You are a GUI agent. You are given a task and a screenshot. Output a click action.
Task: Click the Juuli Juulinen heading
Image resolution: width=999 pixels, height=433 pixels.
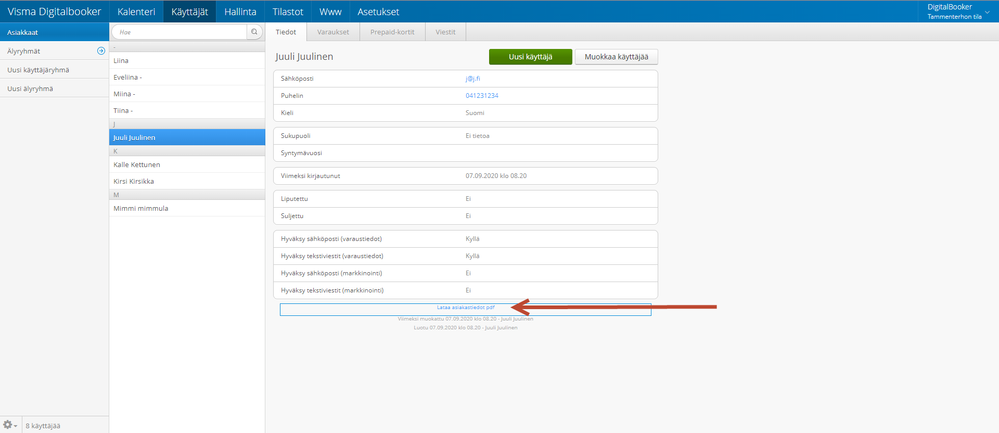point(304,57)
